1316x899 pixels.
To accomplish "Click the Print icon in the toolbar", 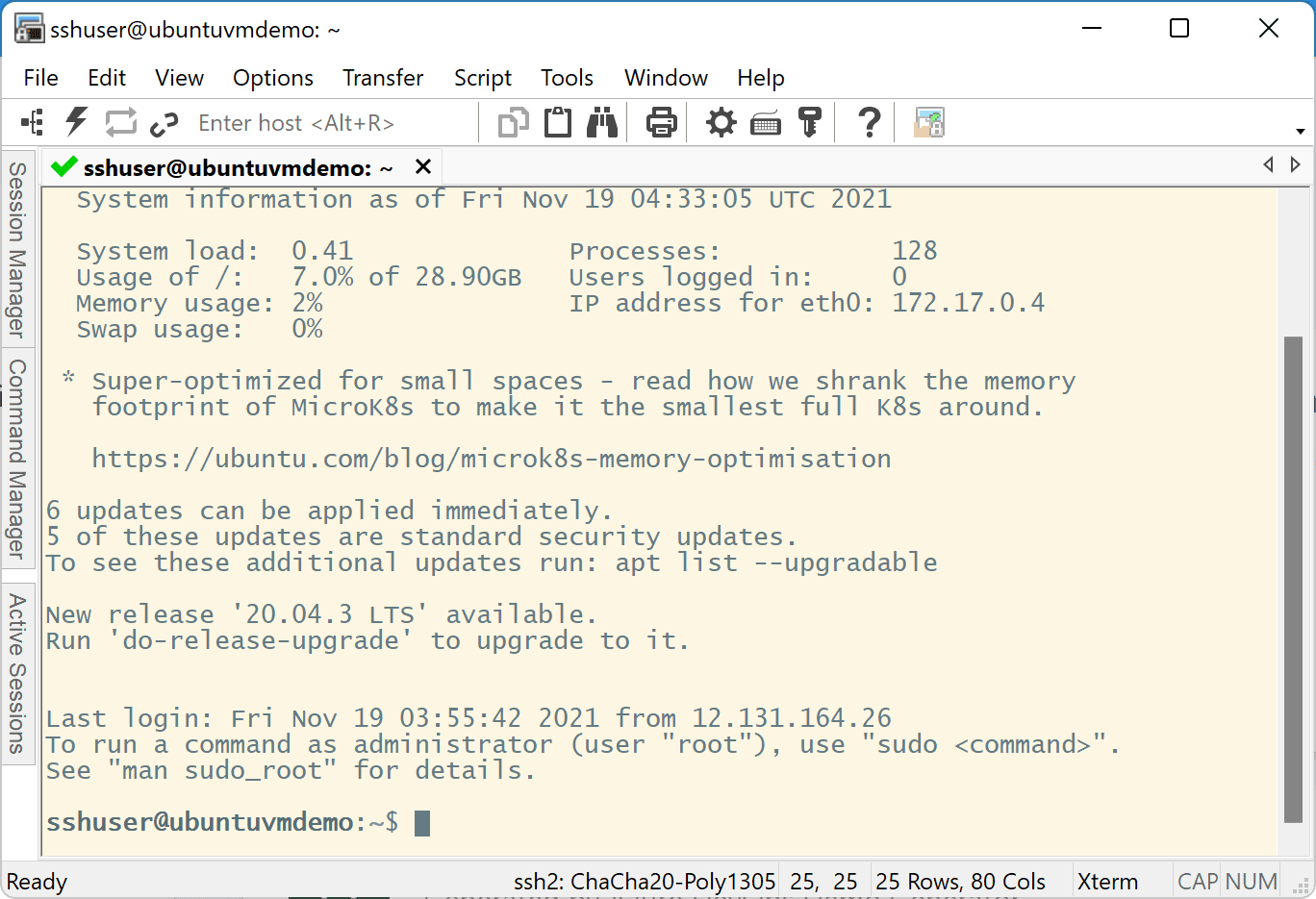I will tap(661, 122).
